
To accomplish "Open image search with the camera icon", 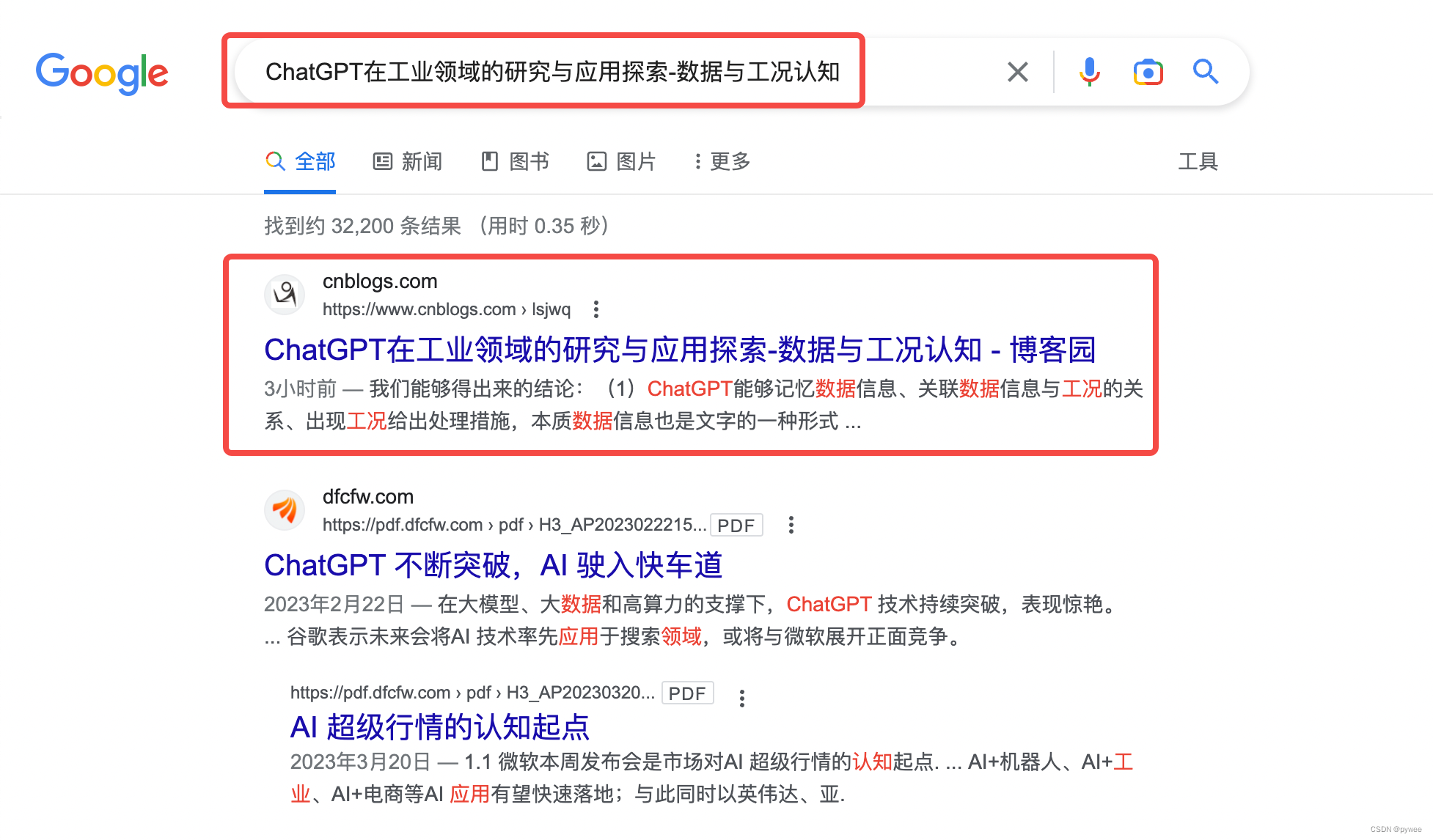I will pyautogui.click(x=1148, y=72).
